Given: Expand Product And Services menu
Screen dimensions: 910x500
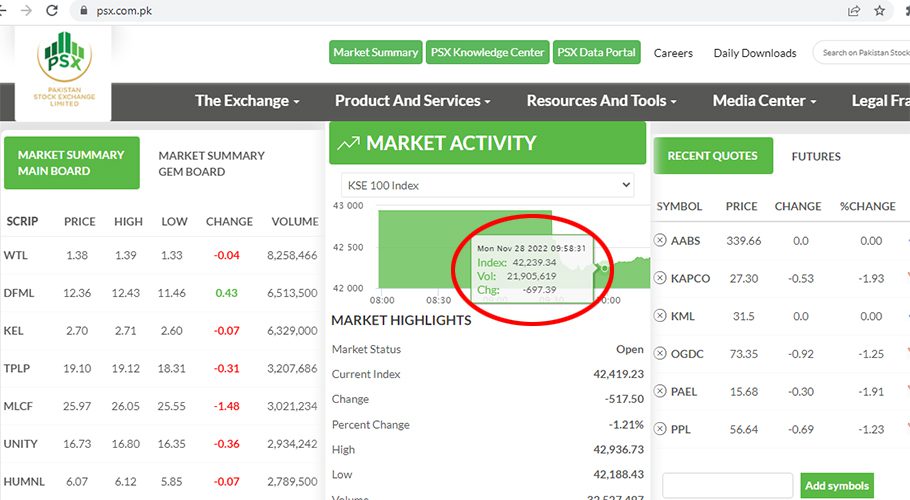Looking at the screenshot, I should pos(413,101).
